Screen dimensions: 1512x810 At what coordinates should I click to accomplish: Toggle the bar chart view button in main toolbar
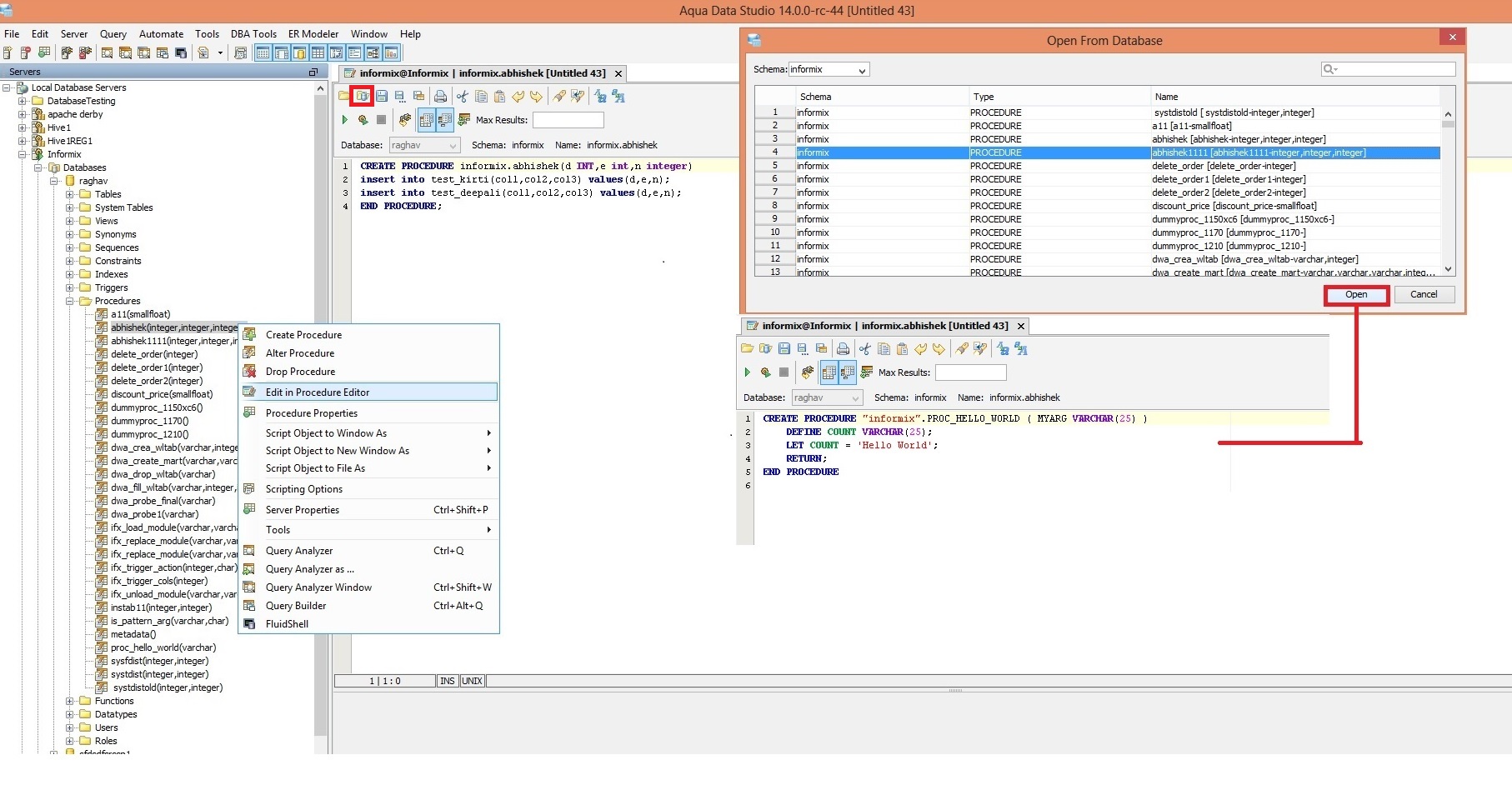(x=391, y=53)
